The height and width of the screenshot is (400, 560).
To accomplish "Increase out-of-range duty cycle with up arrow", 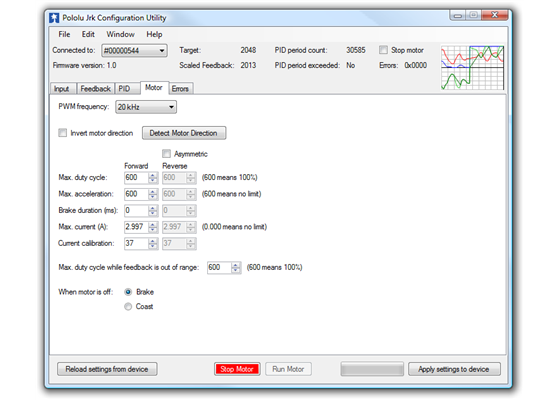I will [x=236, y=265].
